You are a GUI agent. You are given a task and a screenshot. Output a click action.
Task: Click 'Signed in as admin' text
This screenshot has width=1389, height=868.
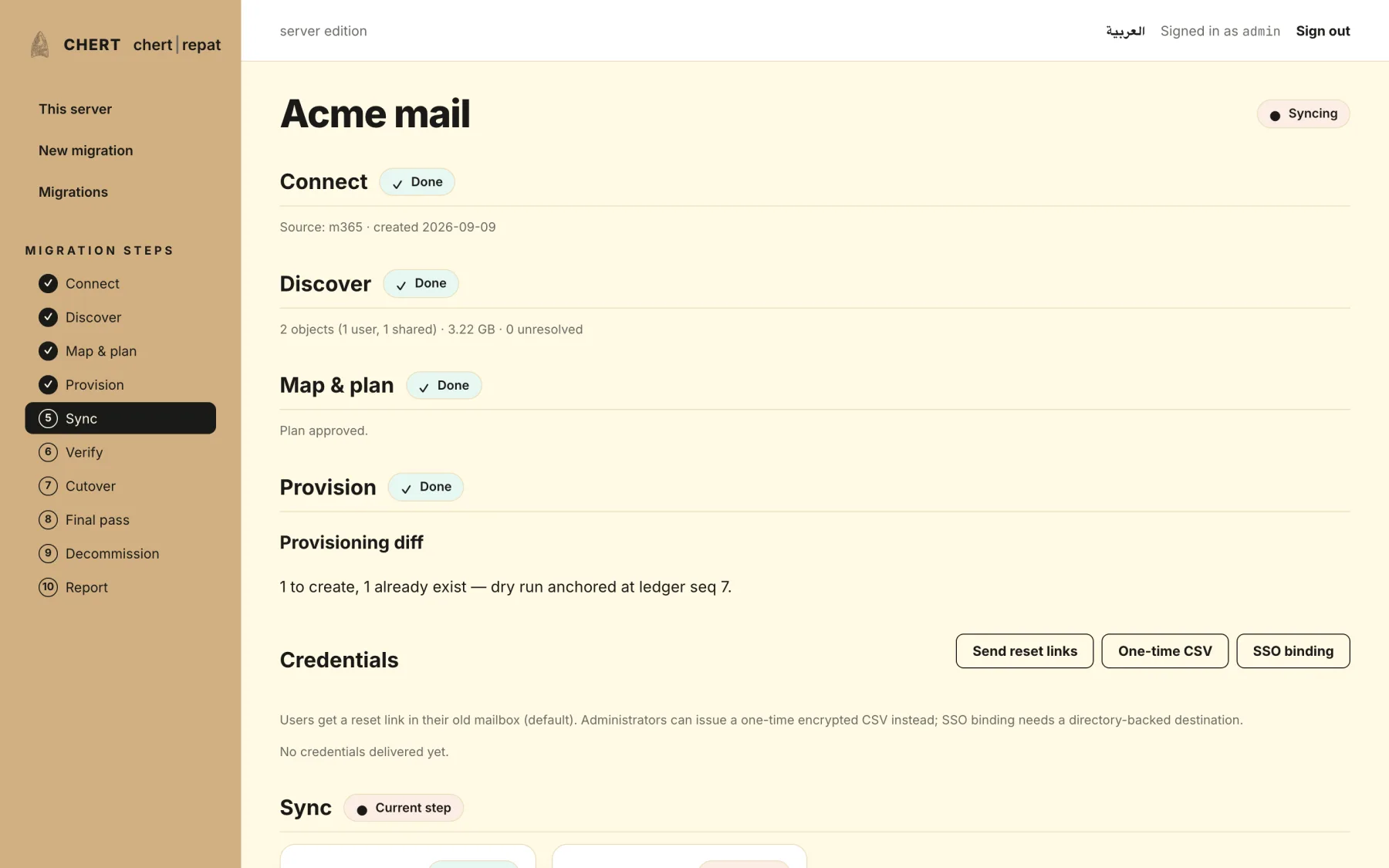point(1220,31)
